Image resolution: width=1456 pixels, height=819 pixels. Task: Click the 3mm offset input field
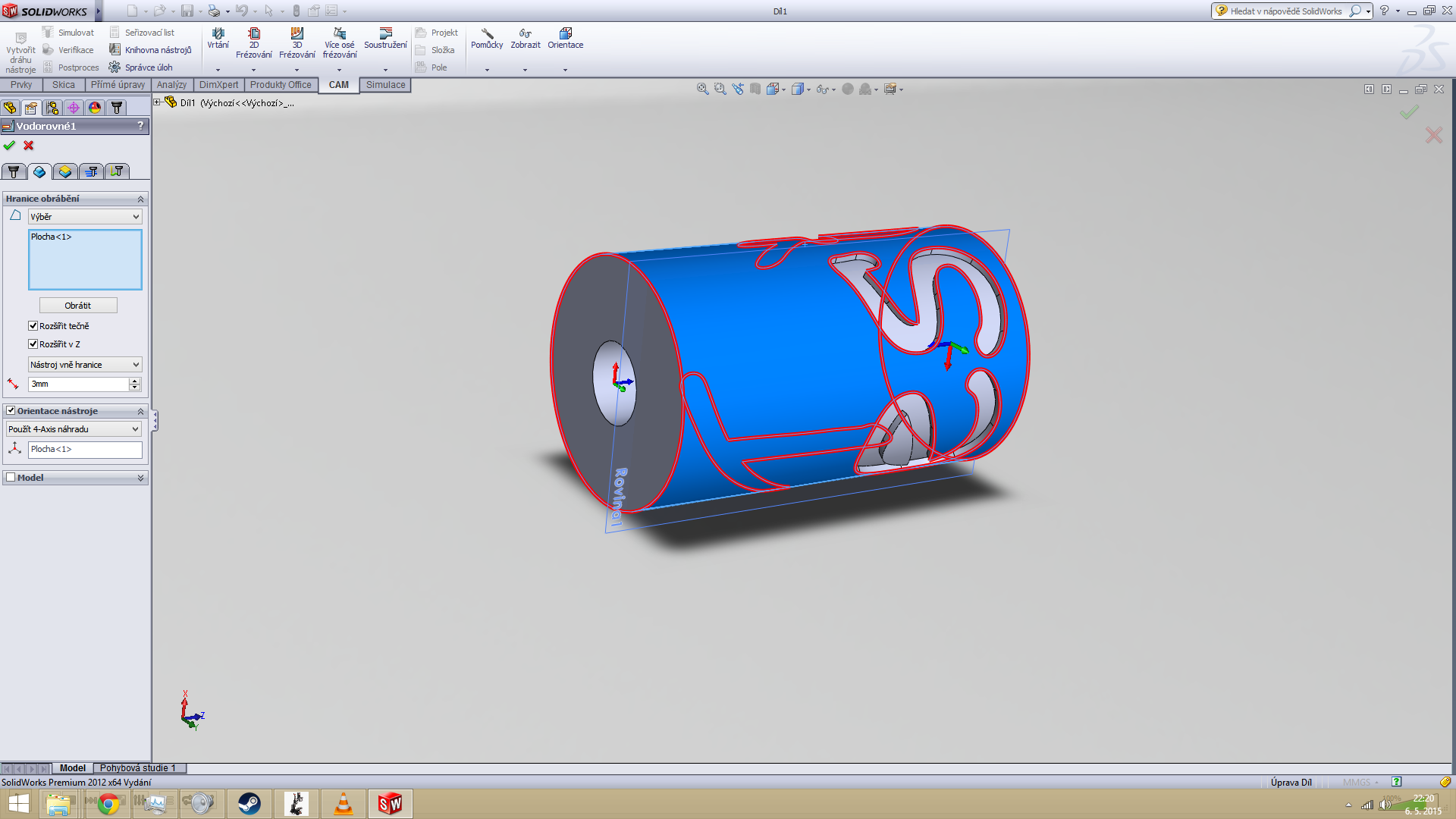click(x=78, y=384)
